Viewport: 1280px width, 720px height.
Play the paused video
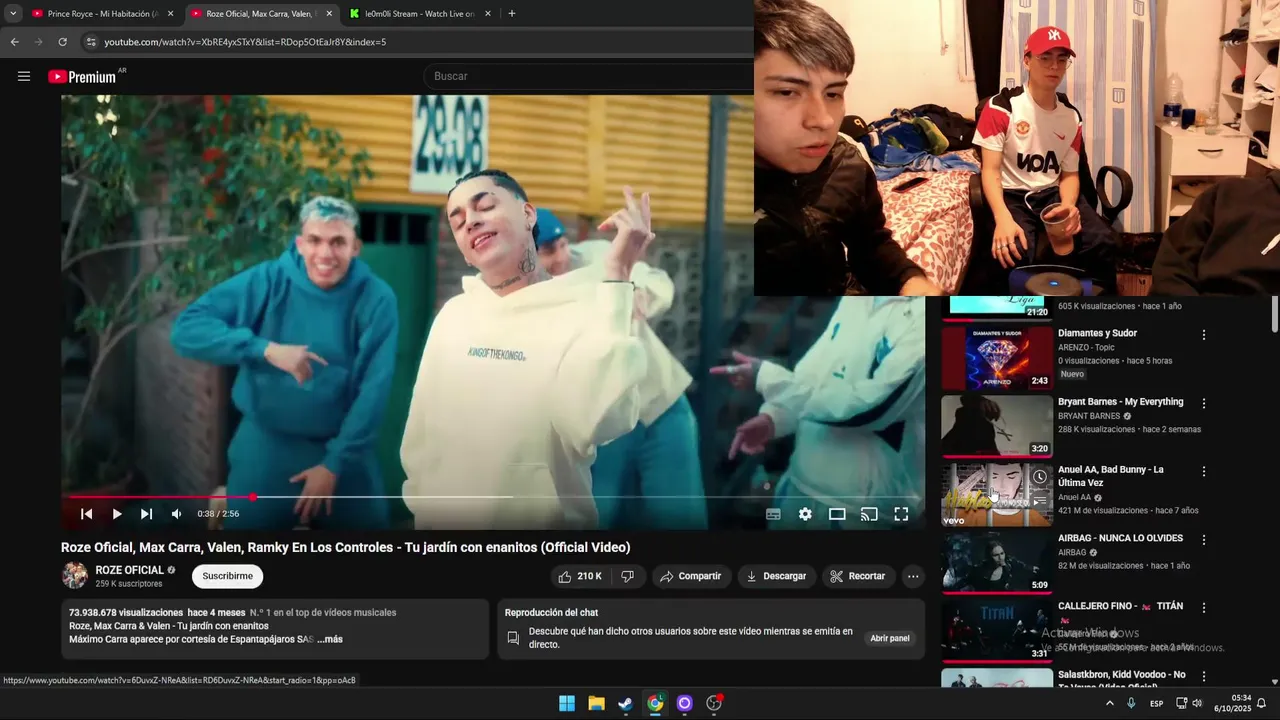[117, 514]
